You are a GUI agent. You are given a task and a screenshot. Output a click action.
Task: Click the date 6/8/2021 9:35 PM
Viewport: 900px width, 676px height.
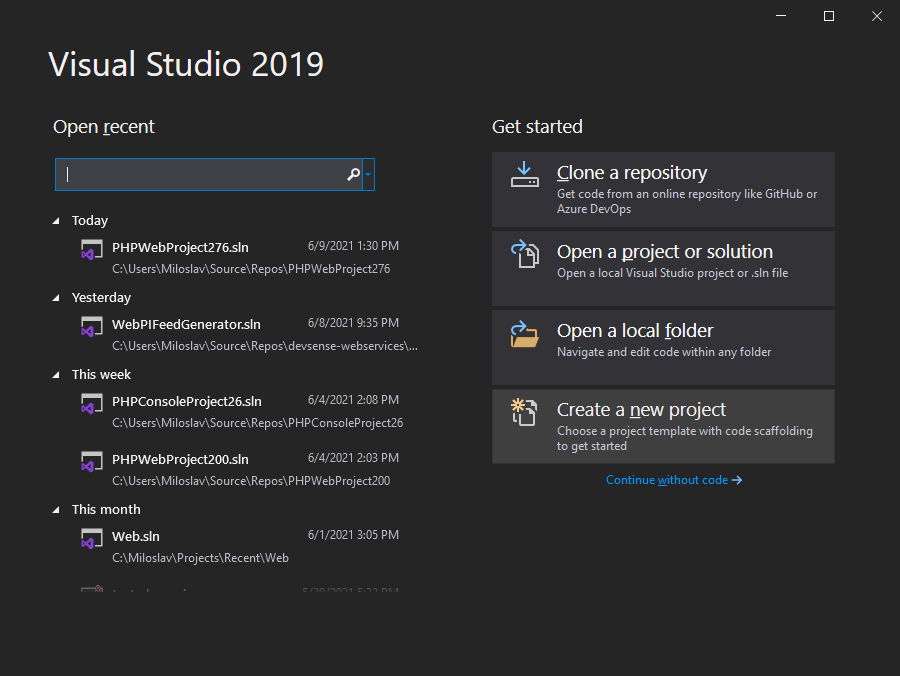pyautogui.click(x=353, y=323)
